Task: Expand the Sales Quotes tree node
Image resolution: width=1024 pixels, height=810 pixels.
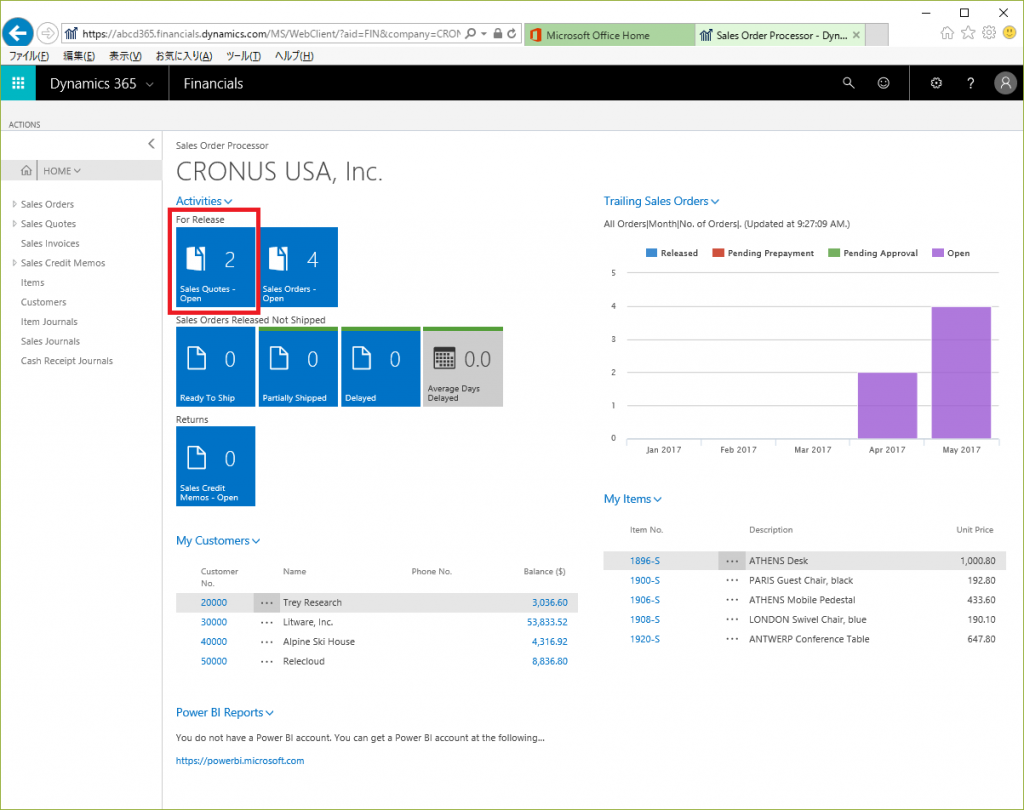Action: point(14,223)
